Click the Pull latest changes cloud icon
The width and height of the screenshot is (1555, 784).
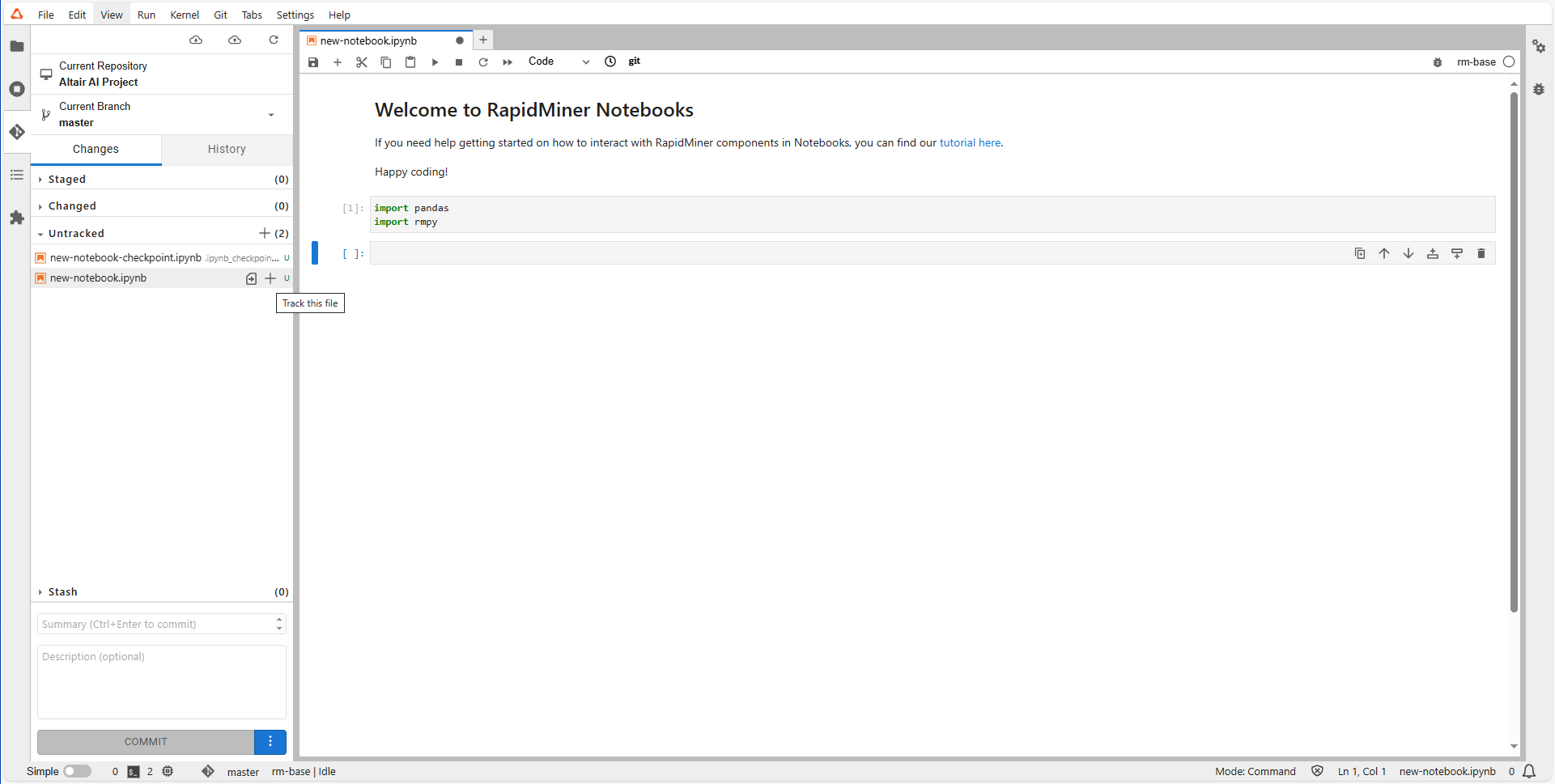(196, 40)
